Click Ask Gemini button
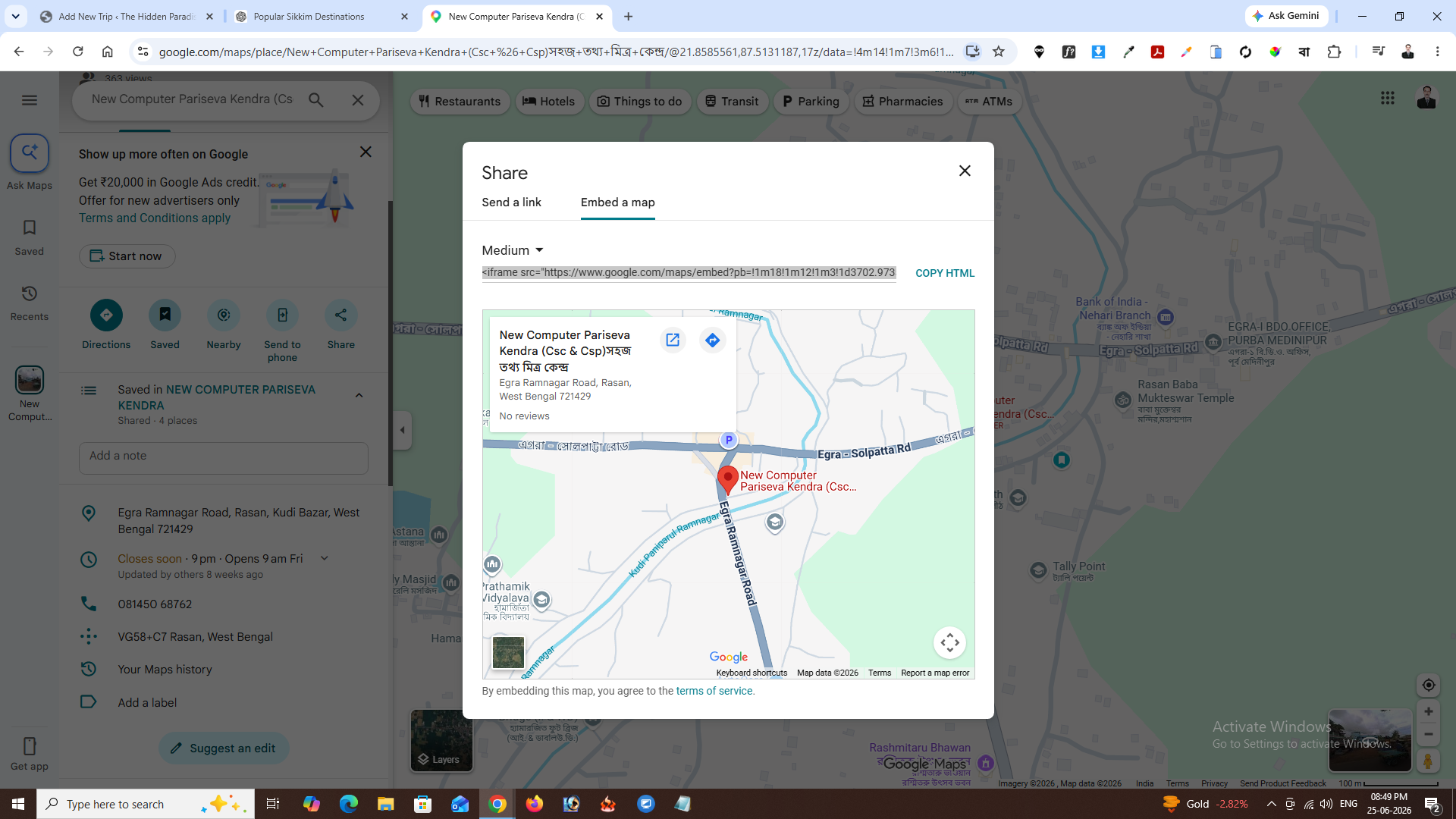The height and width of the screenshot is (819, 1456). click(1286, 16)
